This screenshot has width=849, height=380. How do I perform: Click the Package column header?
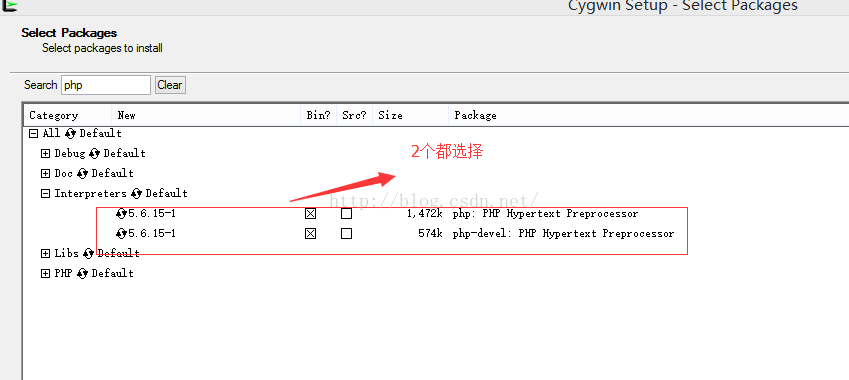pyautogui.click(x=649, y=115)
